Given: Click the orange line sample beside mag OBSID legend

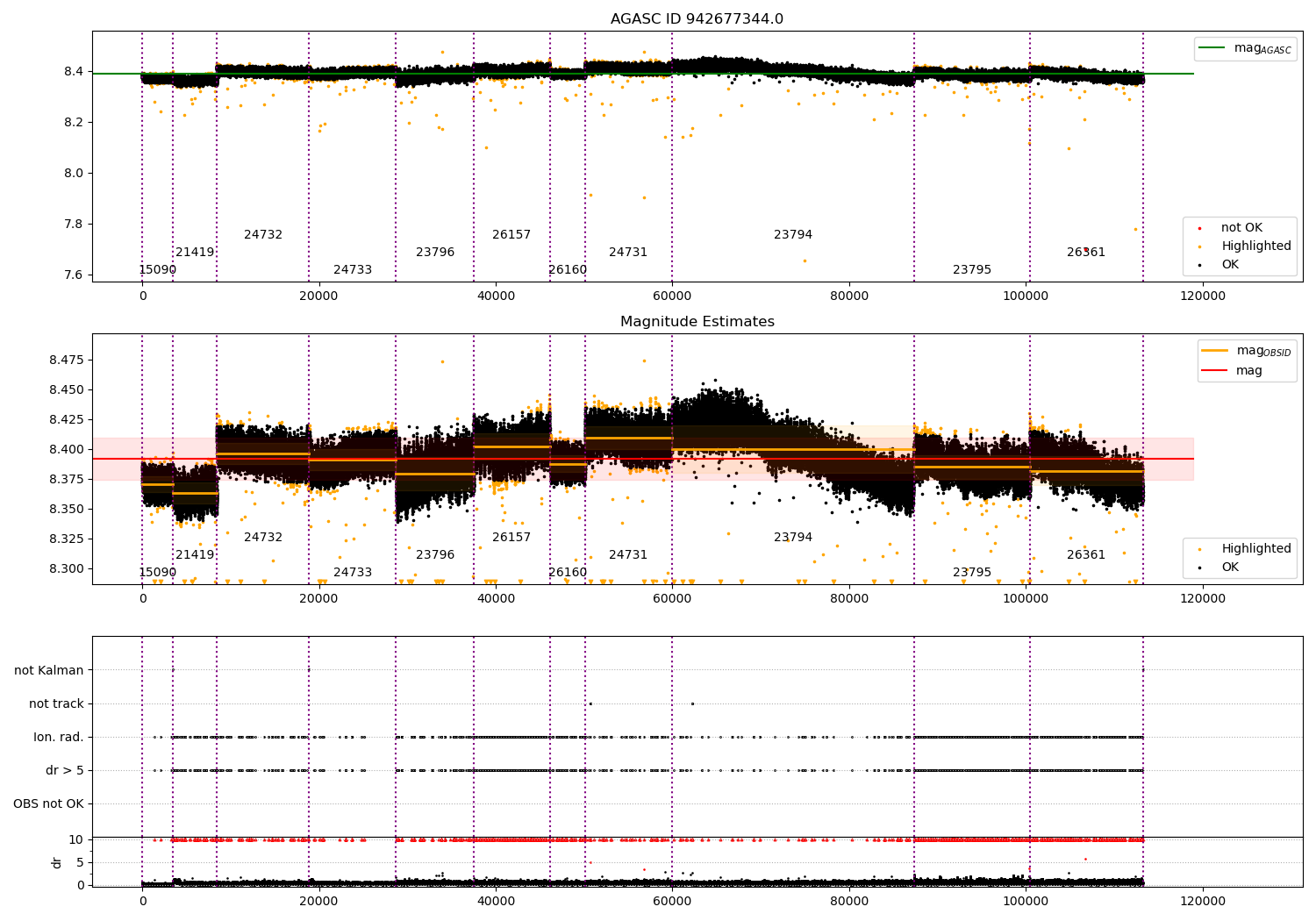Looking at the screenshot, I should (1215, 351).
